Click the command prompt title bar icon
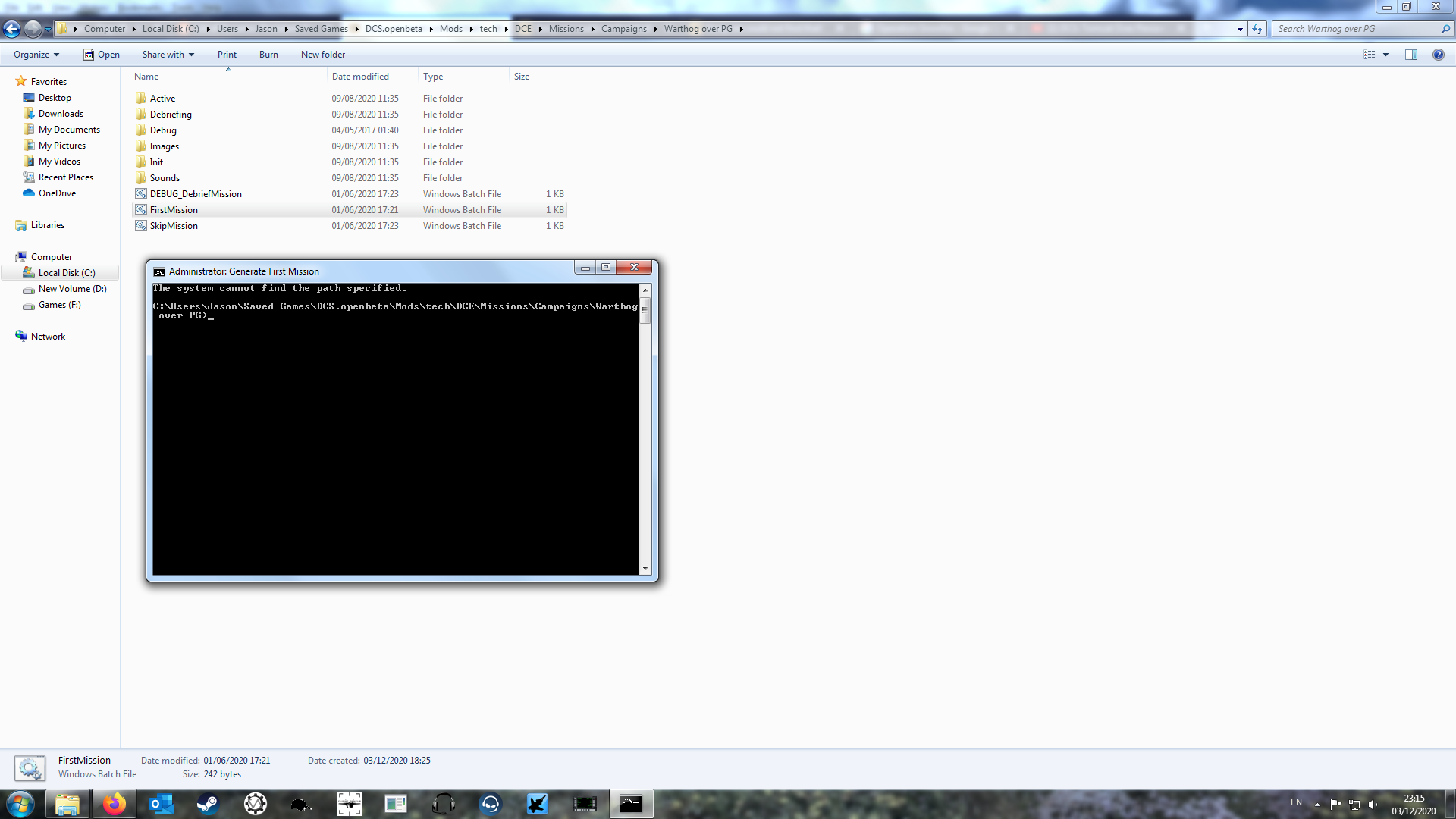 pos(159,271)
